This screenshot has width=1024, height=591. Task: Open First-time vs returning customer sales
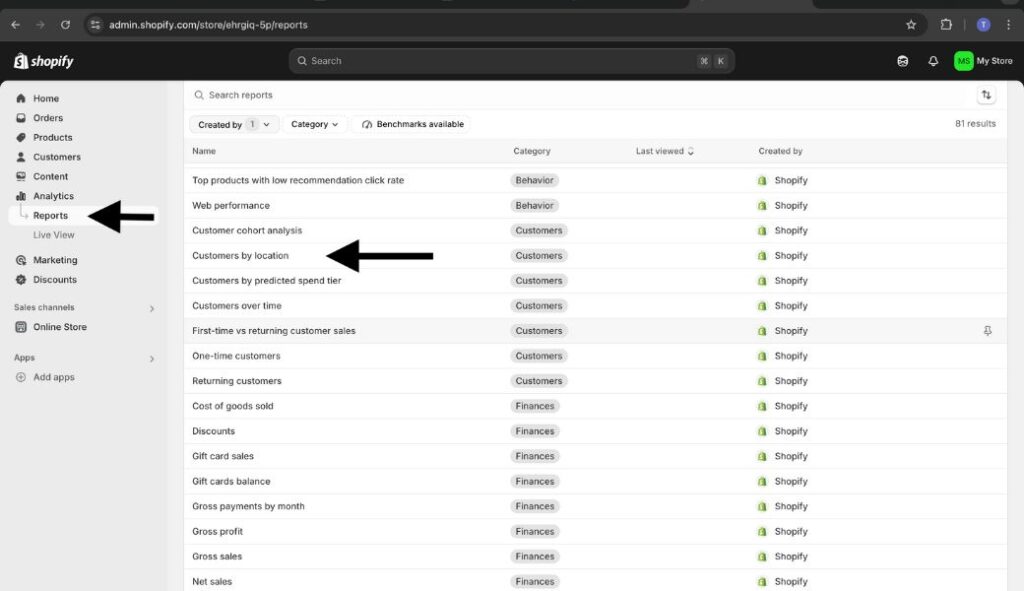[274, 331]
